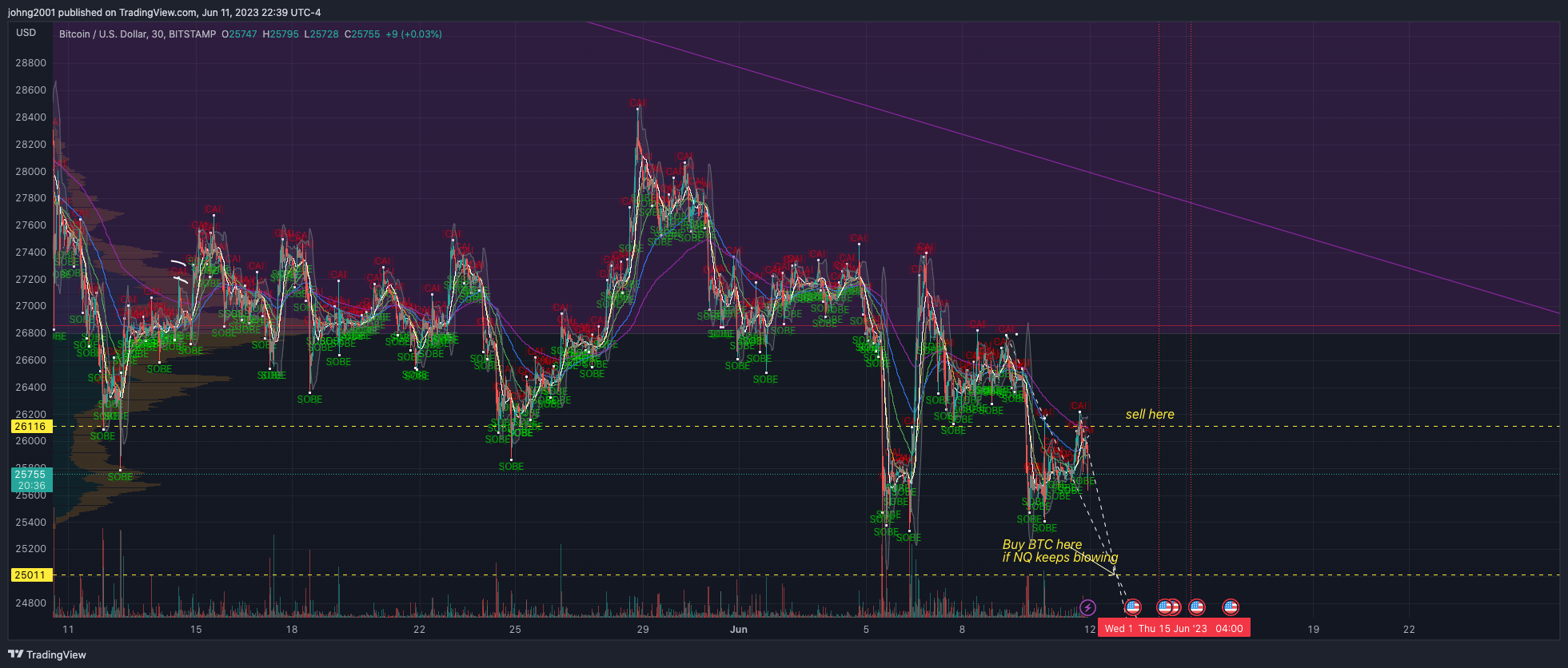Click the TradingView logo
The image size is (1568, 668).
click(x=47, y=654)
